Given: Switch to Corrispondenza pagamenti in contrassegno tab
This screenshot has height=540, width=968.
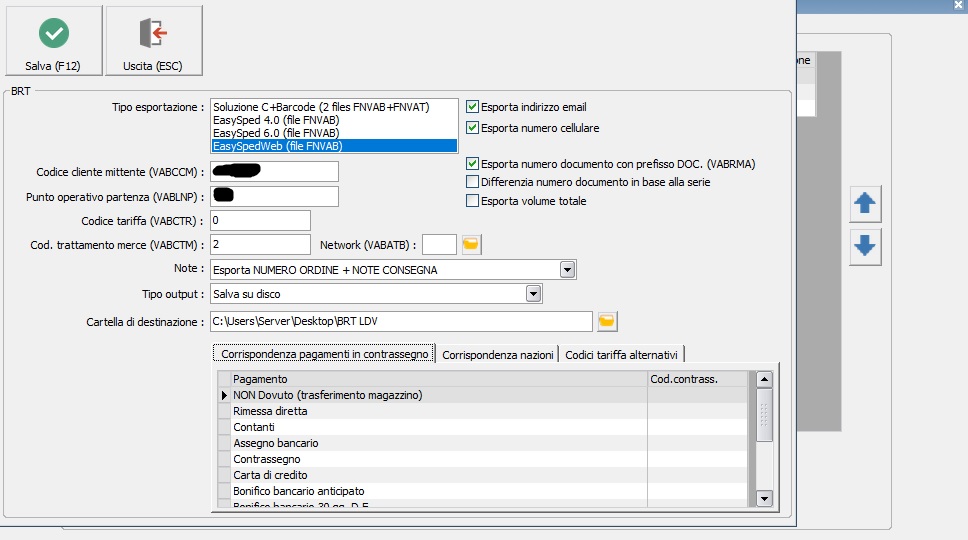Looking at the screenshot, I should pyautogui.click(x=324, y=354).
